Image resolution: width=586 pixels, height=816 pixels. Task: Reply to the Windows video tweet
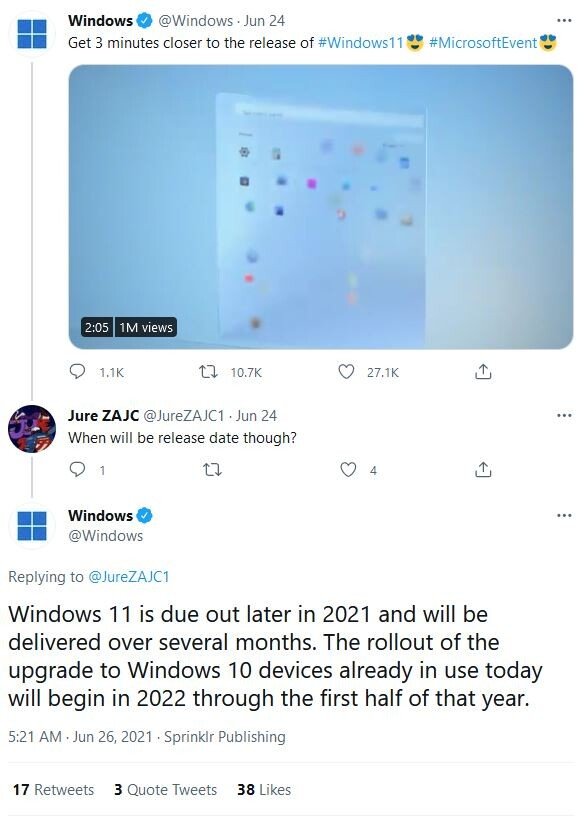(77, 372)
